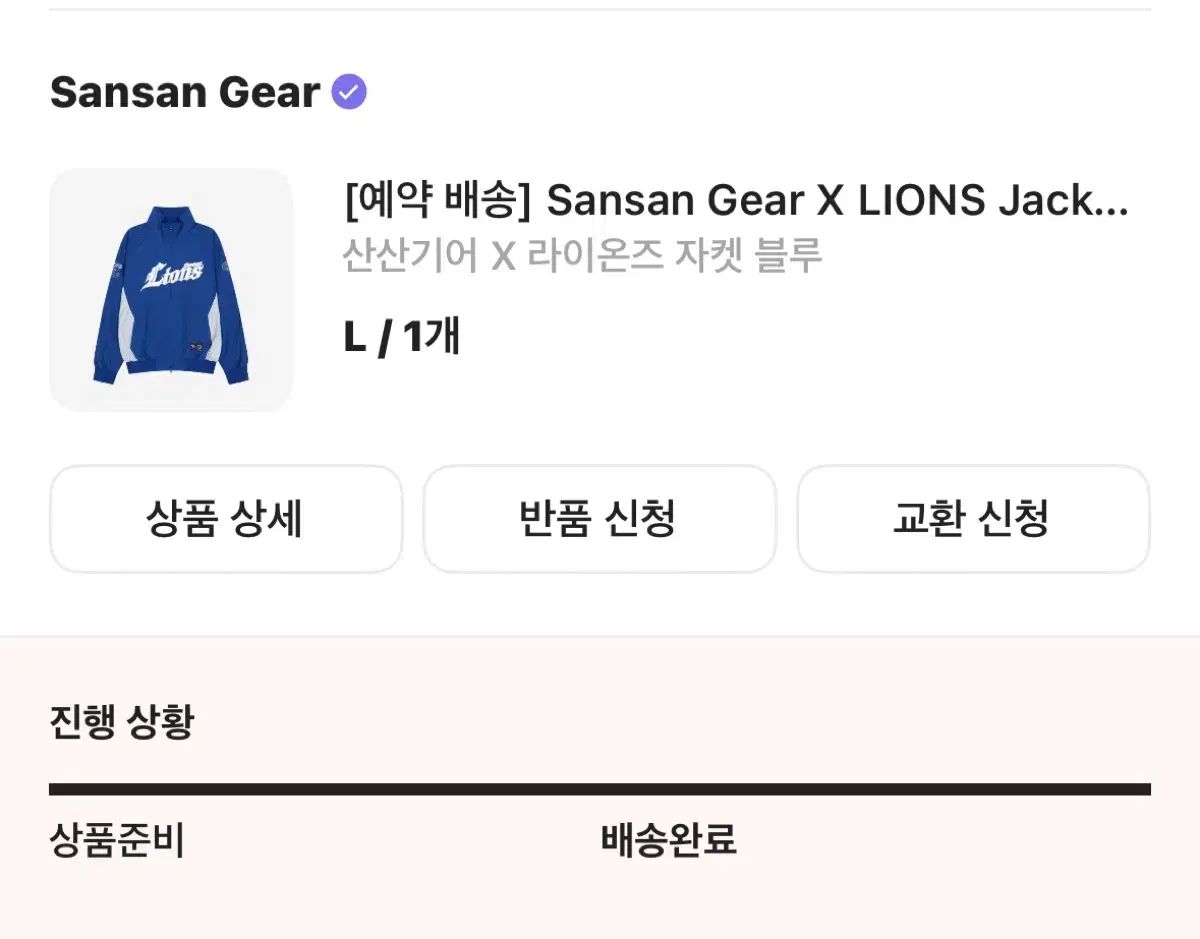Viewport: 1200px width, 939px height.
Task: Click the 상품 상세 button
Action: pyautogui.click(x=226, y=519)
